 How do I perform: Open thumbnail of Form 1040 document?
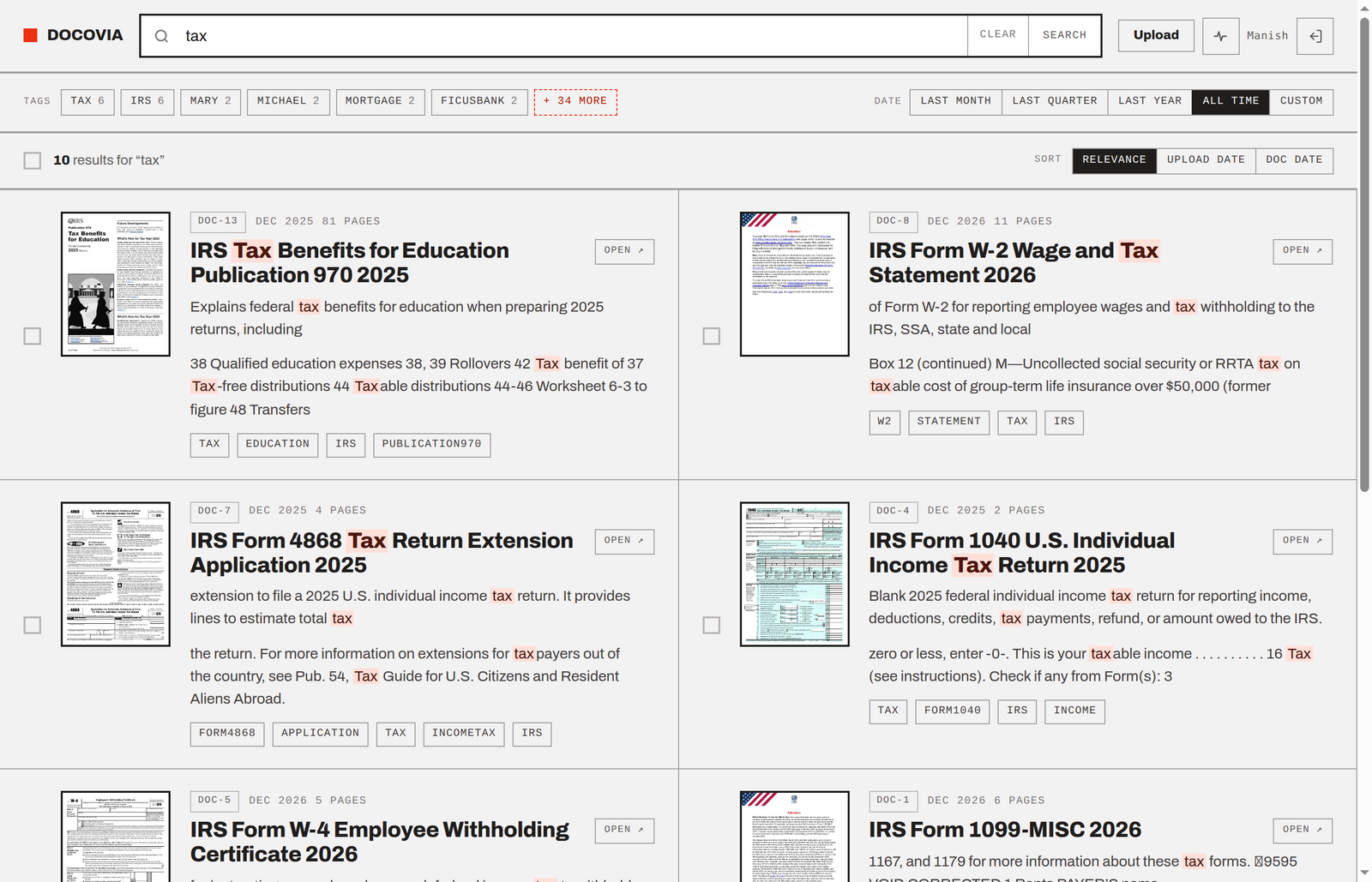(795, 574)
